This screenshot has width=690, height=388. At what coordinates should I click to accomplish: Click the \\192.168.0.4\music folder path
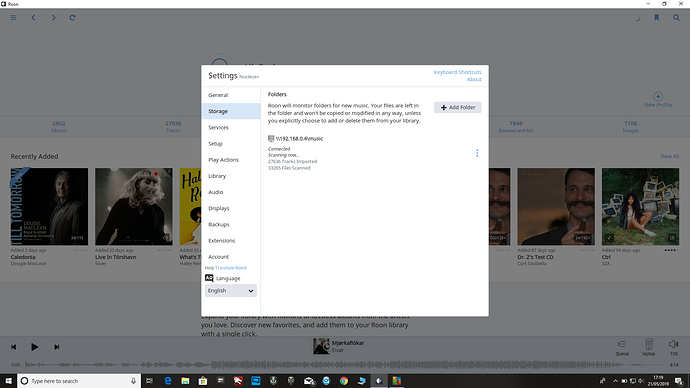coord(299,139)
